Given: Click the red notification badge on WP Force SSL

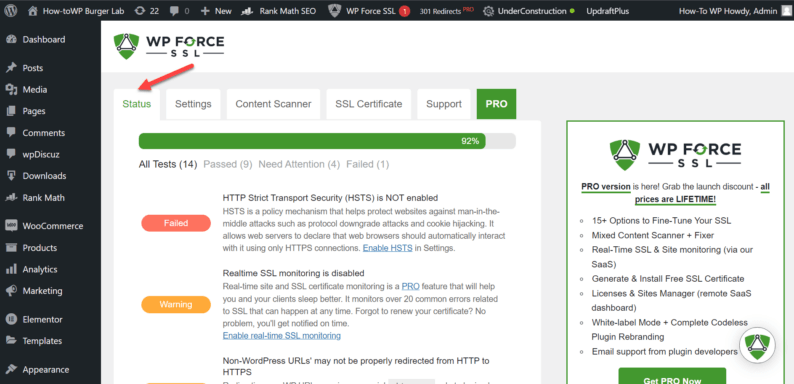Looking at the screenshot, I should [404, 11].
